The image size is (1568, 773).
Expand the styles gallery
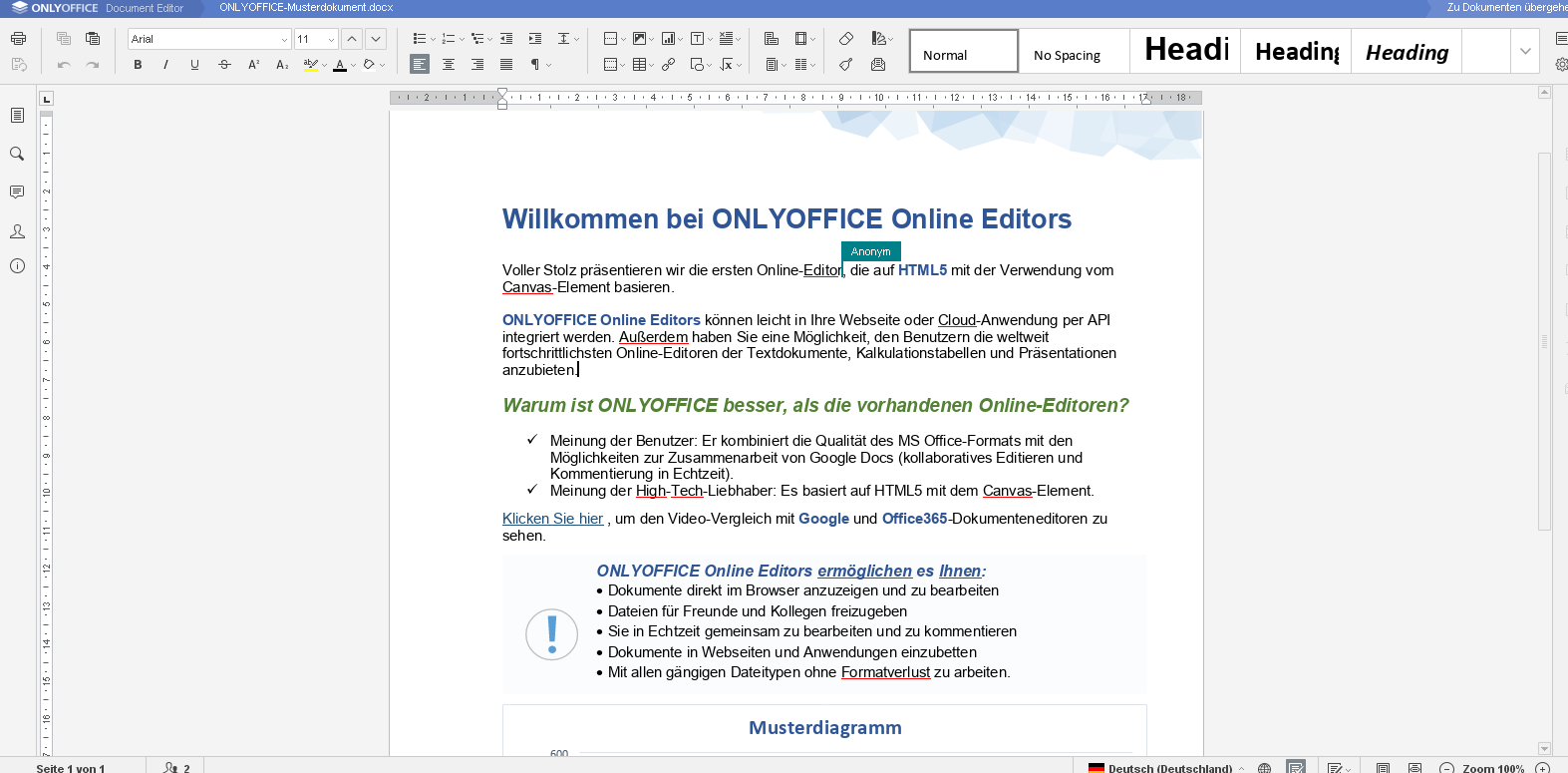(x=1525, y=51)
